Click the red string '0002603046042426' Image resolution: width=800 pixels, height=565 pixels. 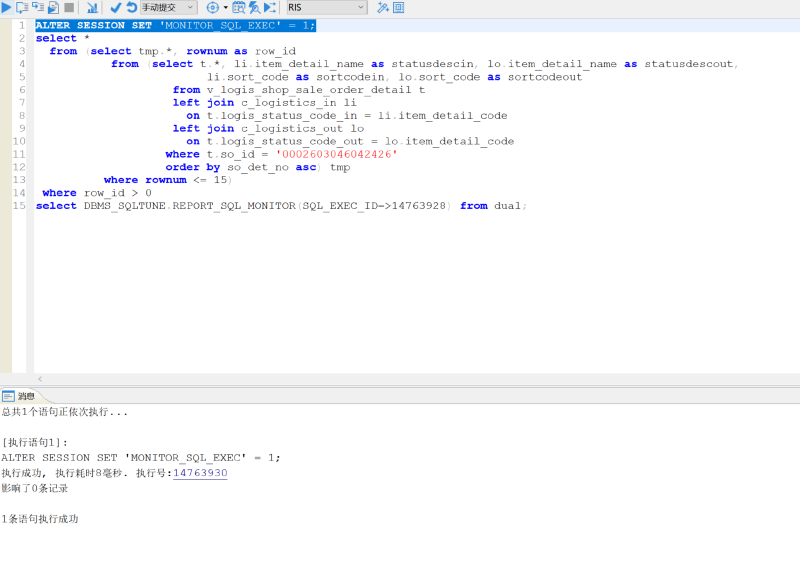336,154
